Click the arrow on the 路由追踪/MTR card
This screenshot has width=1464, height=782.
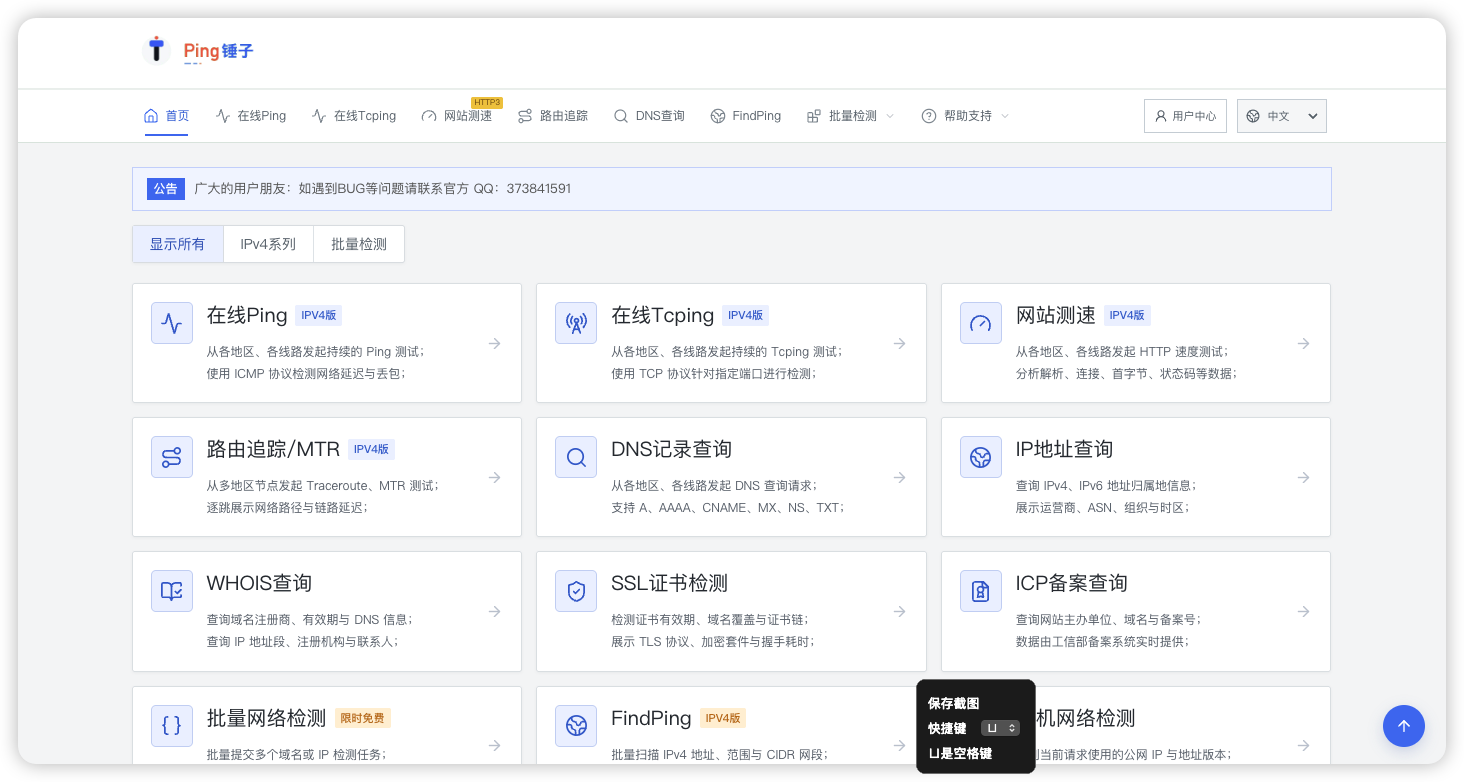pos(495,477)
